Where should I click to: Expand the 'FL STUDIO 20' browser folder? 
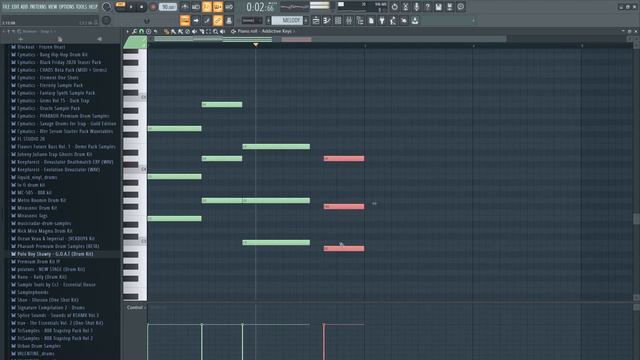(x=31, y=139)
